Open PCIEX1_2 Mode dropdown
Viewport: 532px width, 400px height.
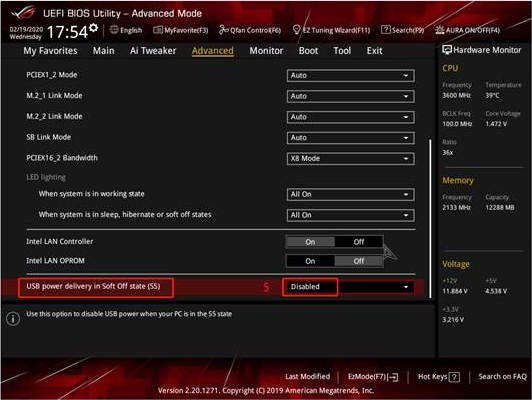coord(350,76)
